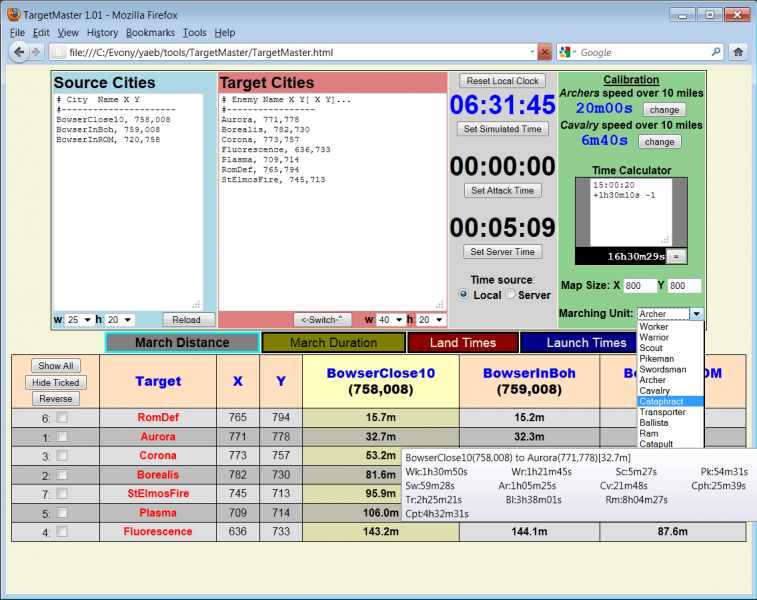Switch to the Launch Times tab
Viewport: 757px width, 600px height.
(x=587, y=343)
